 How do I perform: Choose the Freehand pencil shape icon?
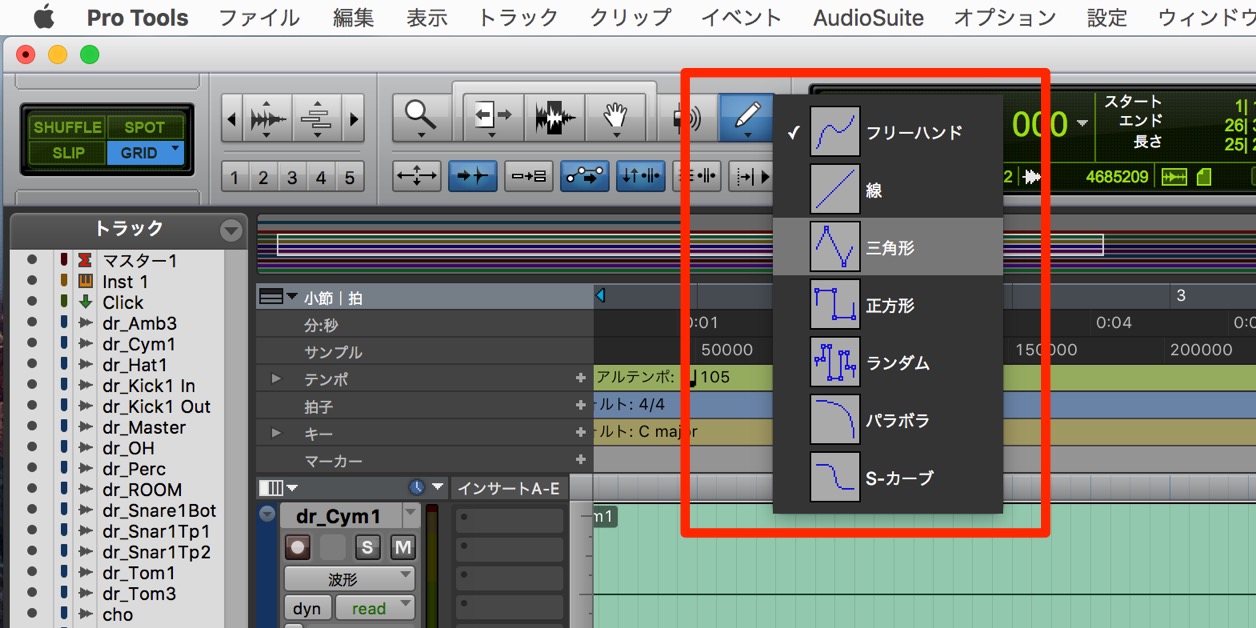tap(835, 131)
